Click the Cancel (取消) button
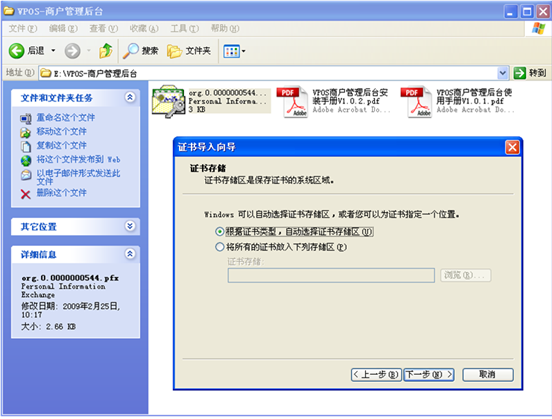Image resolution: width=552 pixels, height=419 pixels. pyautogui.click(x=488, y=375)
